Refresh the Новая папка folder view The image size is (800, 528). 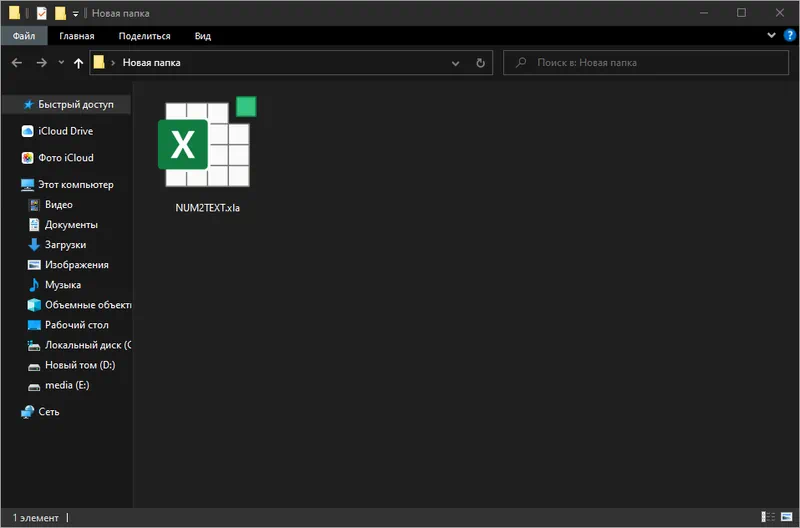[480, 63]
